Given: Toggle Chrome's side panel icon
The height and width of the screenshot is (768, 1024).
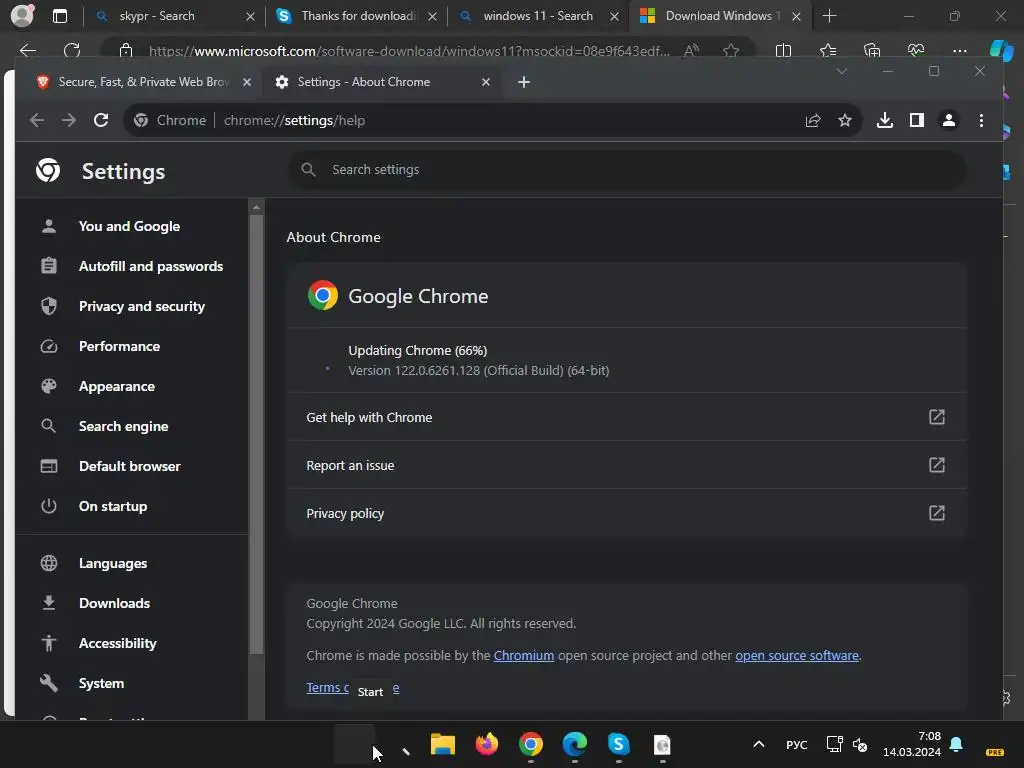Looking at the screenshot, I should (916, 120).
